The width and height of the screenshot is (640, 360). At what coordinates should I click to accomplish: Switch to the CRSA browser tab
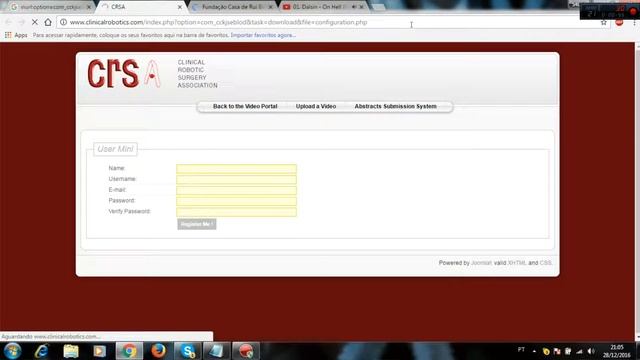pyautogui.click(x=142, y=7)
